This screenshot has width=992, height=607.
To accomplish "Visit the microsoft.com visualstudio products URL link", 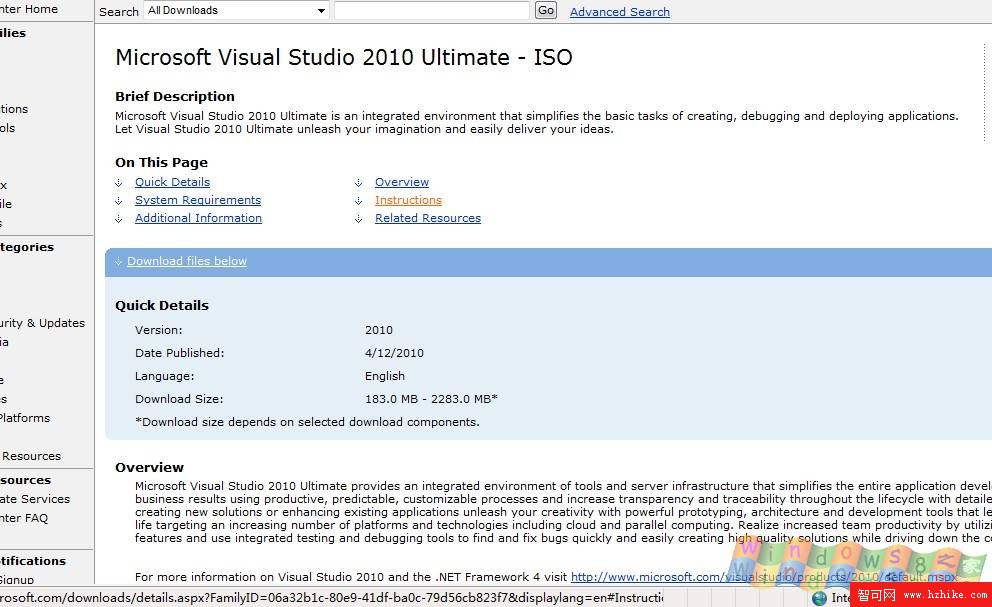I will coord(764,577).
